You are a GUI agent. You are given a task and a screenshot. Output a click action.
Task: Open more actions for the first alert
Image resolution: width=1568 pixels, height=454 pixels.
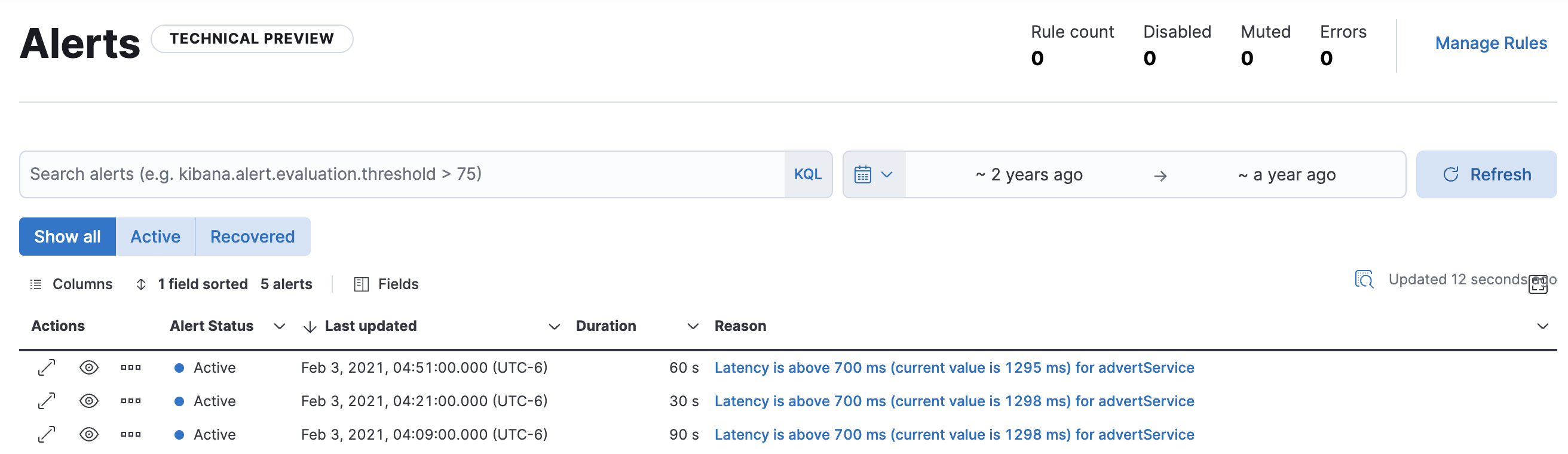(x=130, y=367)
